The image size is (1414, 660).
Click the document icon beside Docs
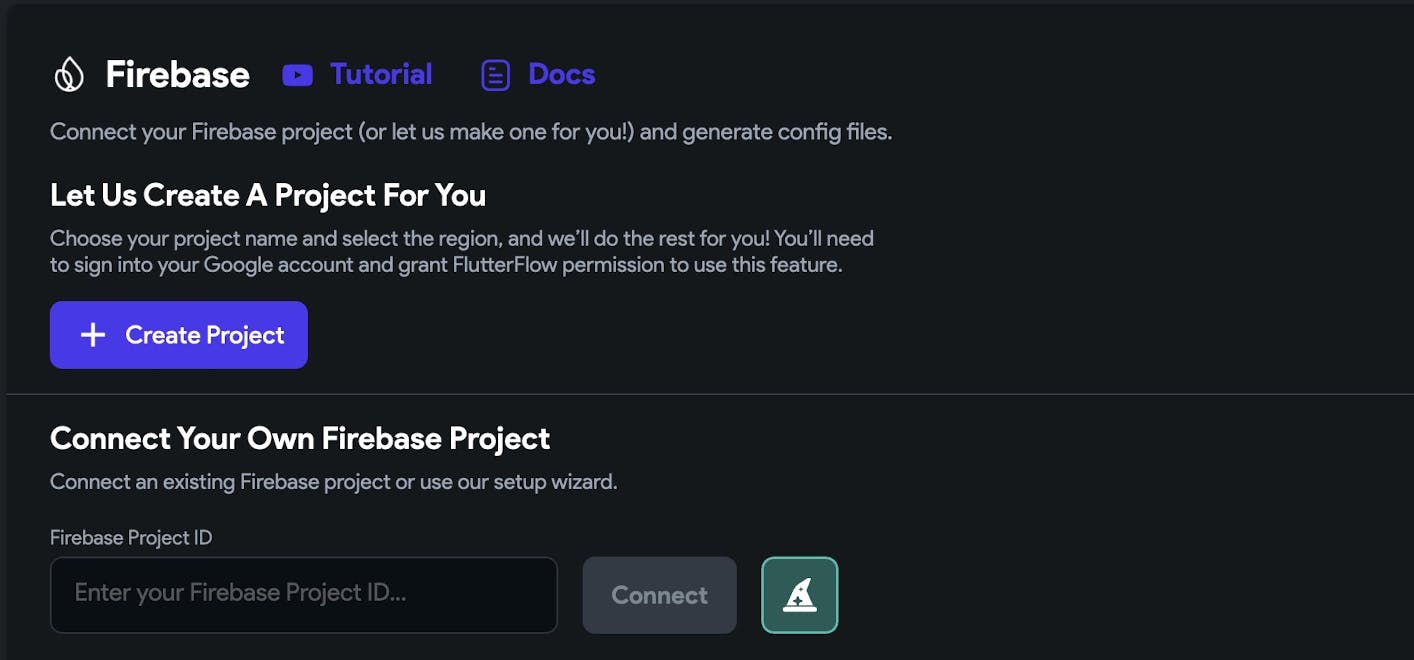point(495,75)
